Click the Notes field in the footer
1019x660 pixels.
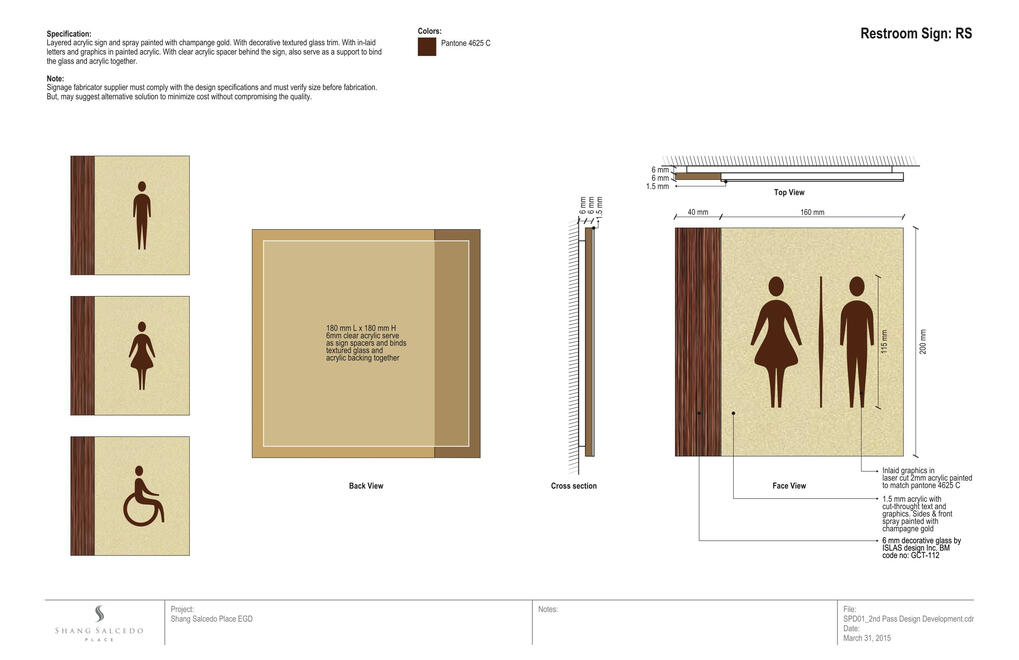548,609
